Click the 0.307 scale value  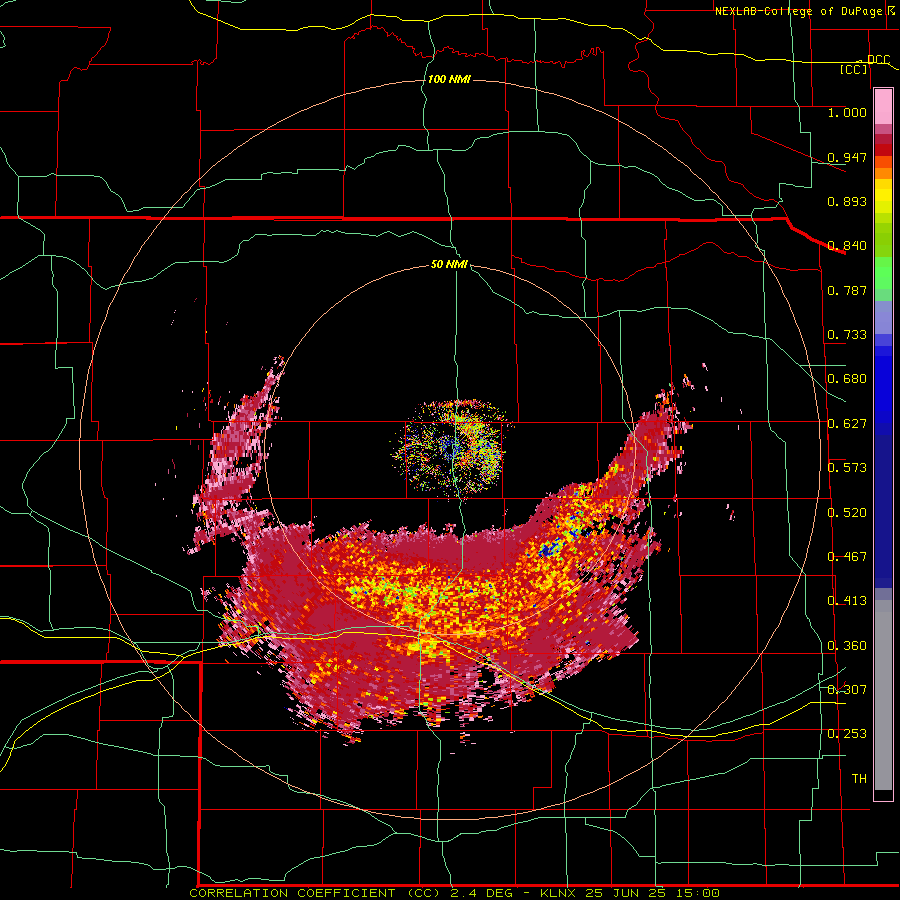pos(847,690)
